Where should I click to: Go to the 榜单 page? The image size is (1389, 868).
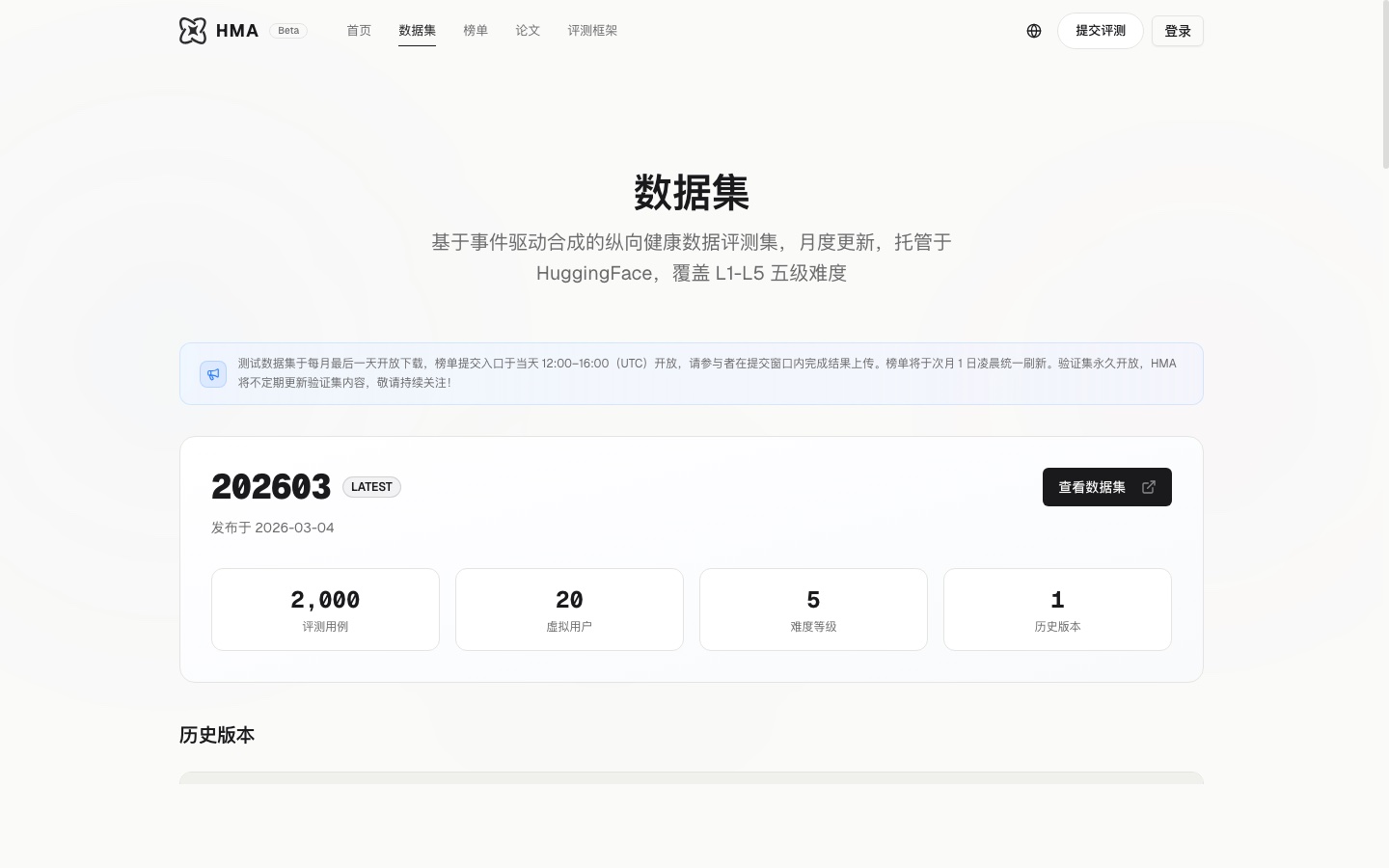(x=476, y=31)
